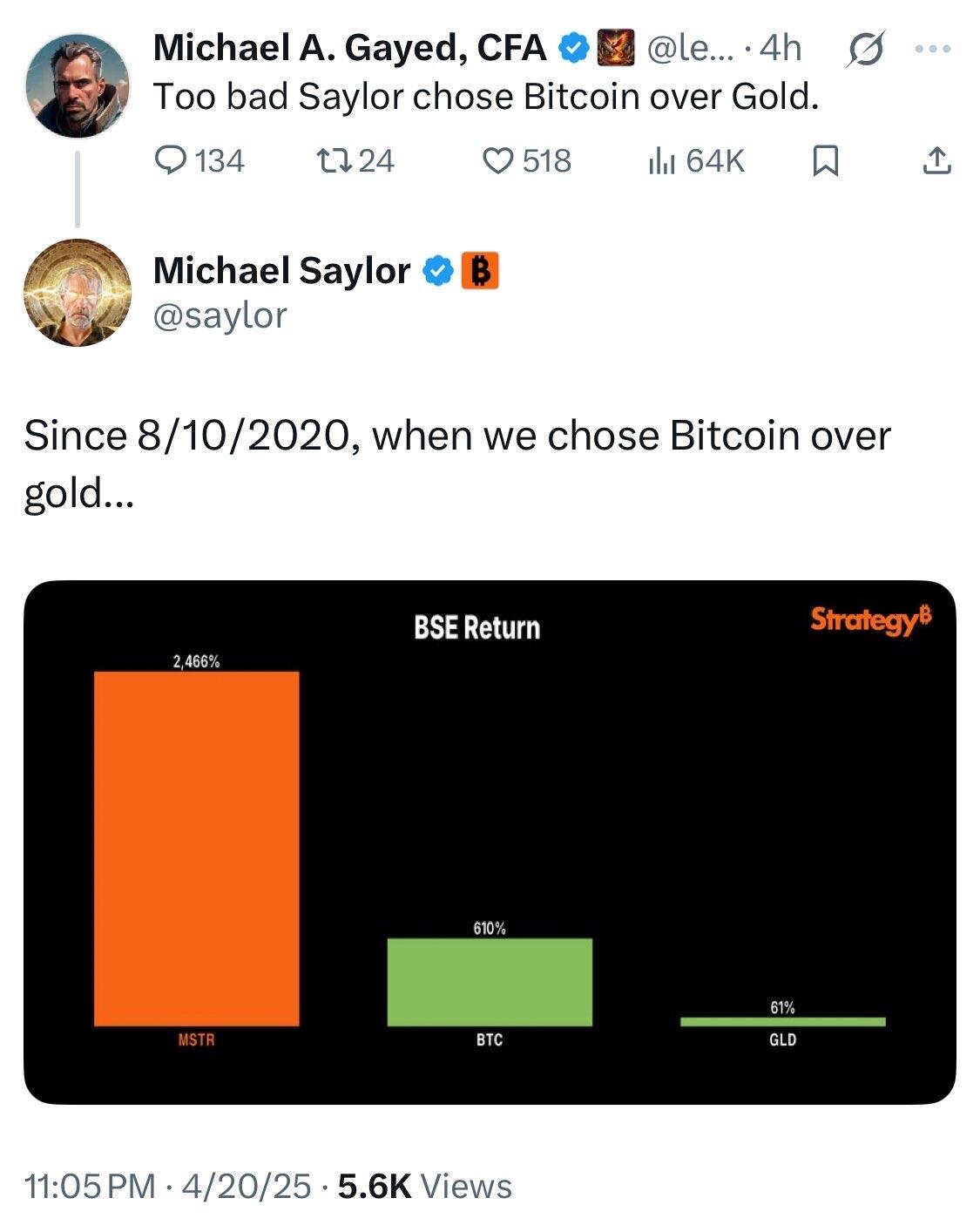Tap Gayed's blue verified badge
980x1225 pixels.
coord(573,48)
